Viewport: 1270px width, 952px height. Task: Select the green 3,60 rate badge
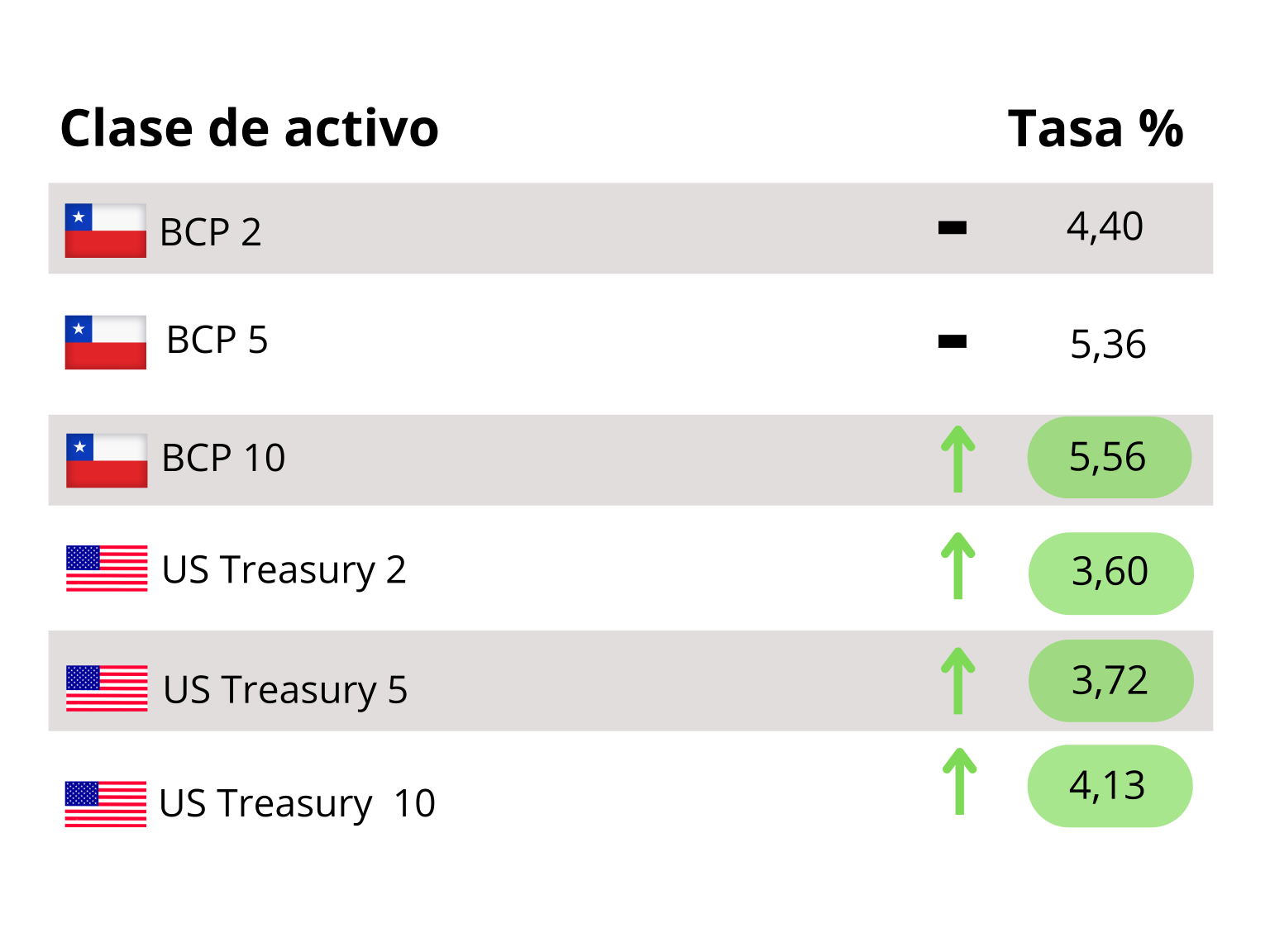pyautogui.click(x=1110, y=573)
